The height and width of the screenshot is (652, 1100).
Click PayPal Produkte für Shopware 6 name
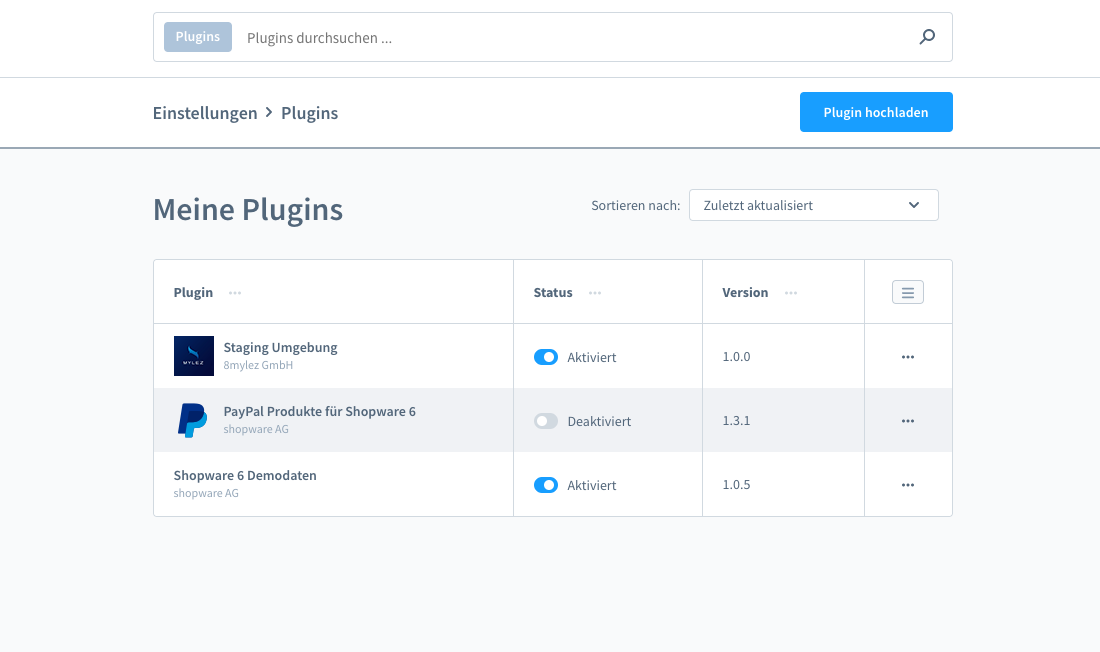319,411
